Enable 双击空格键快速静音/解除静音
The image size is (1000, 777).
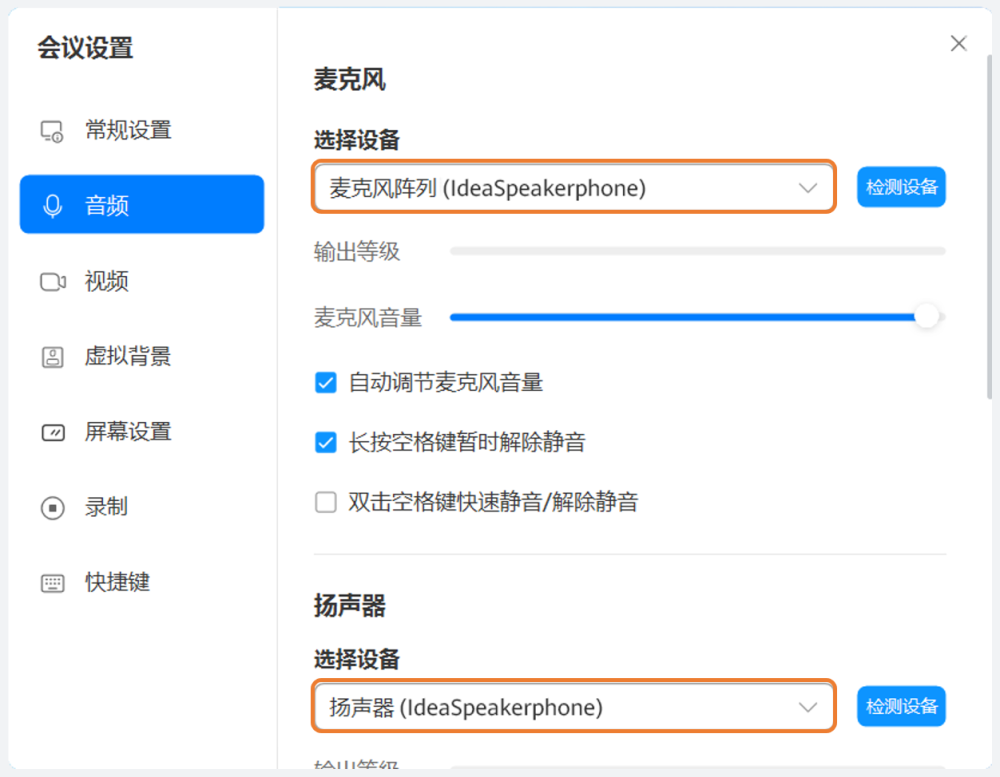325,502
